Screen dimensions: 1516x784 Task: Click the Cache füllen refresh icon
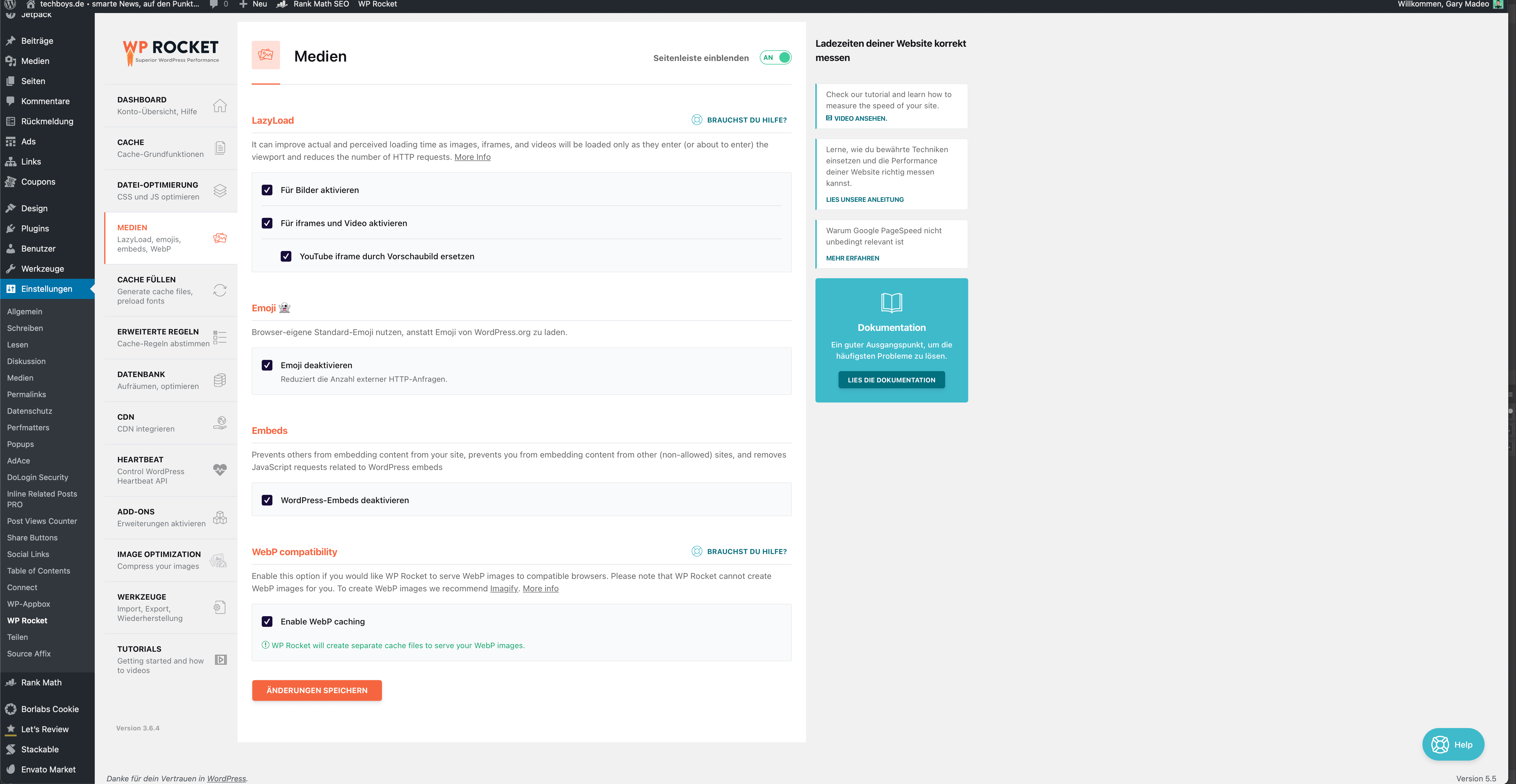tap(219, 290)
